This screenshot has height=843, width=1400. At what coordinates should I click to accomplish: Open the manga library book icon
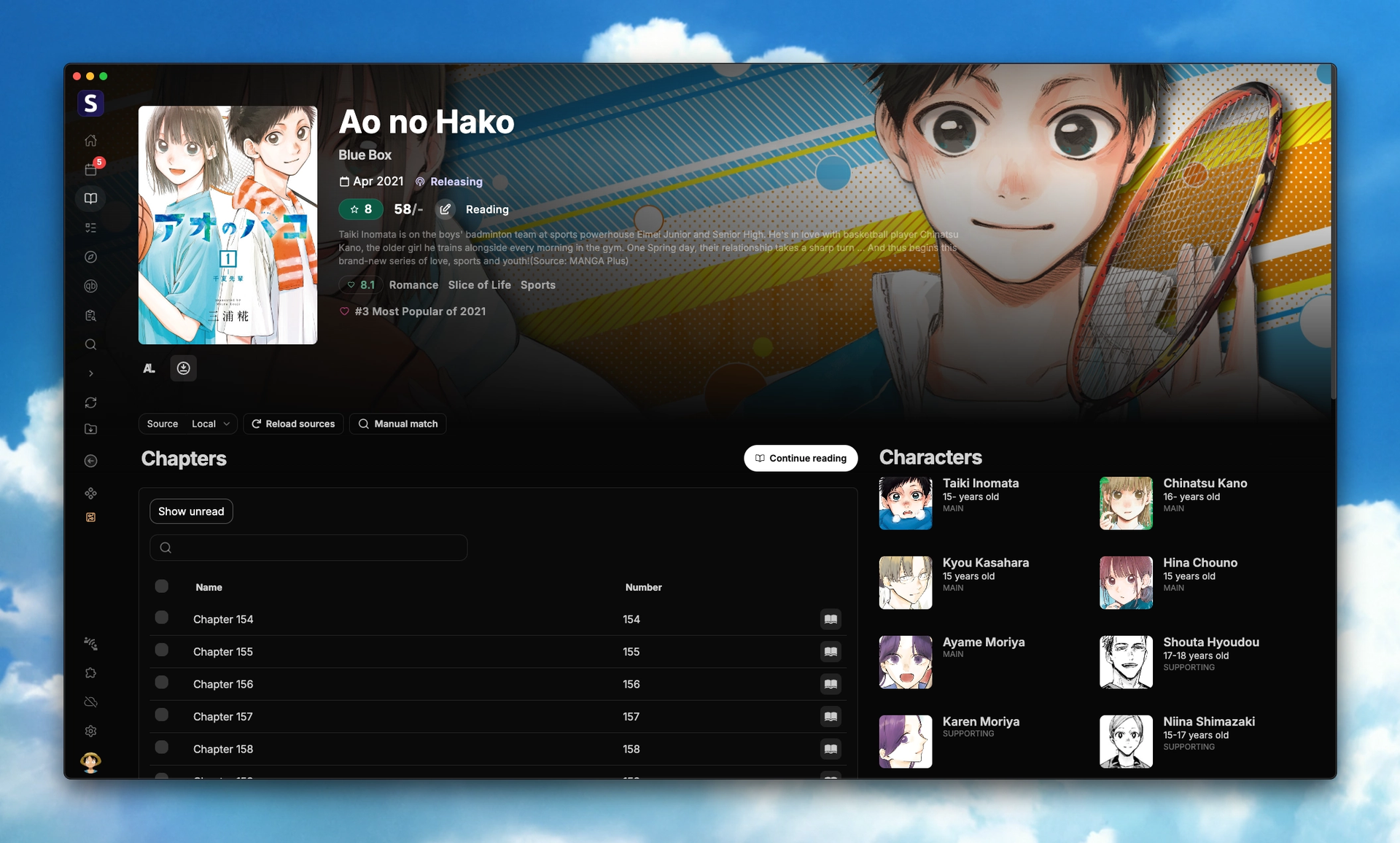(x=90, y=198)
